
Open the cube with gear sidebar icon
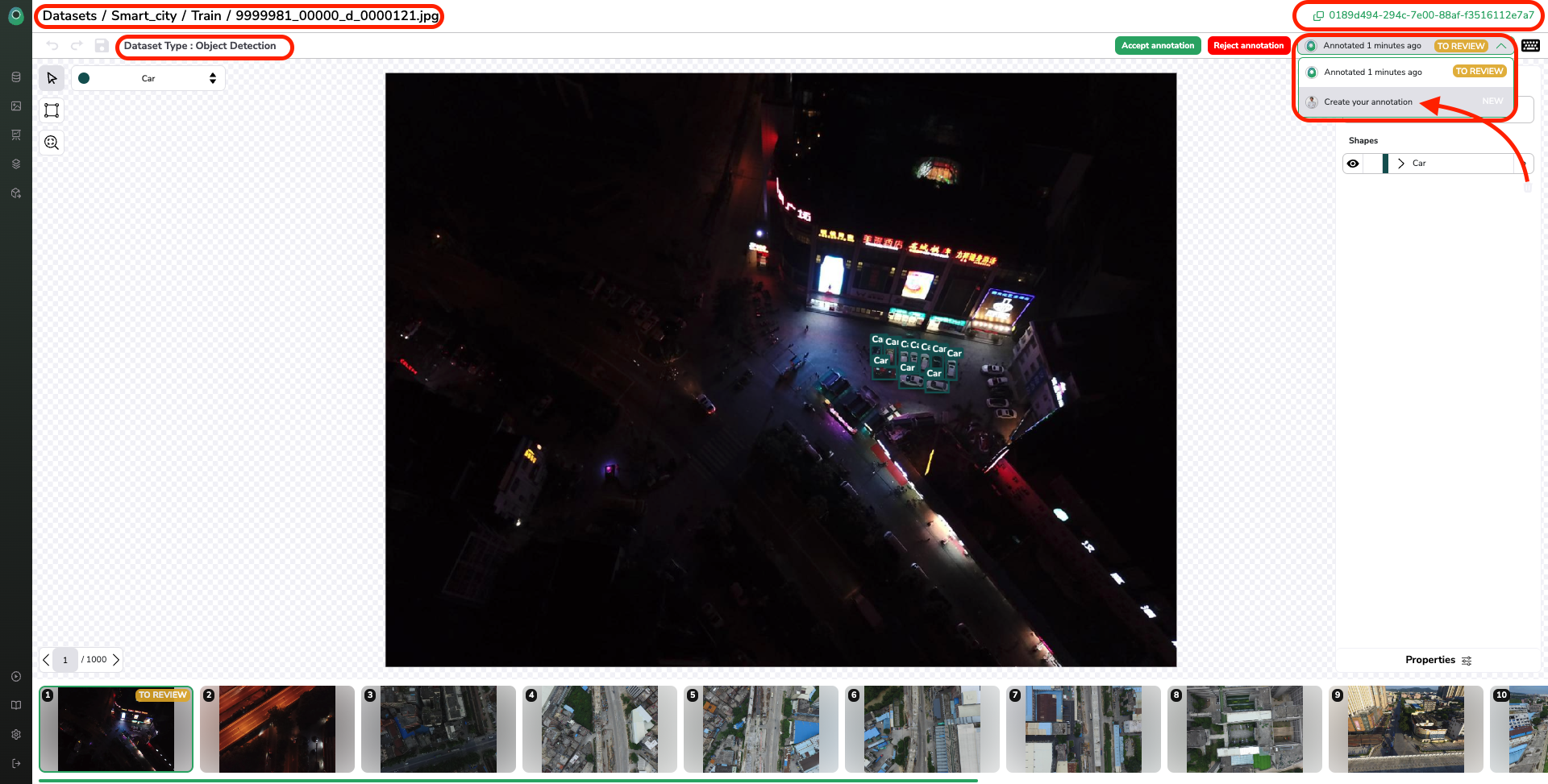click(15, 193)
